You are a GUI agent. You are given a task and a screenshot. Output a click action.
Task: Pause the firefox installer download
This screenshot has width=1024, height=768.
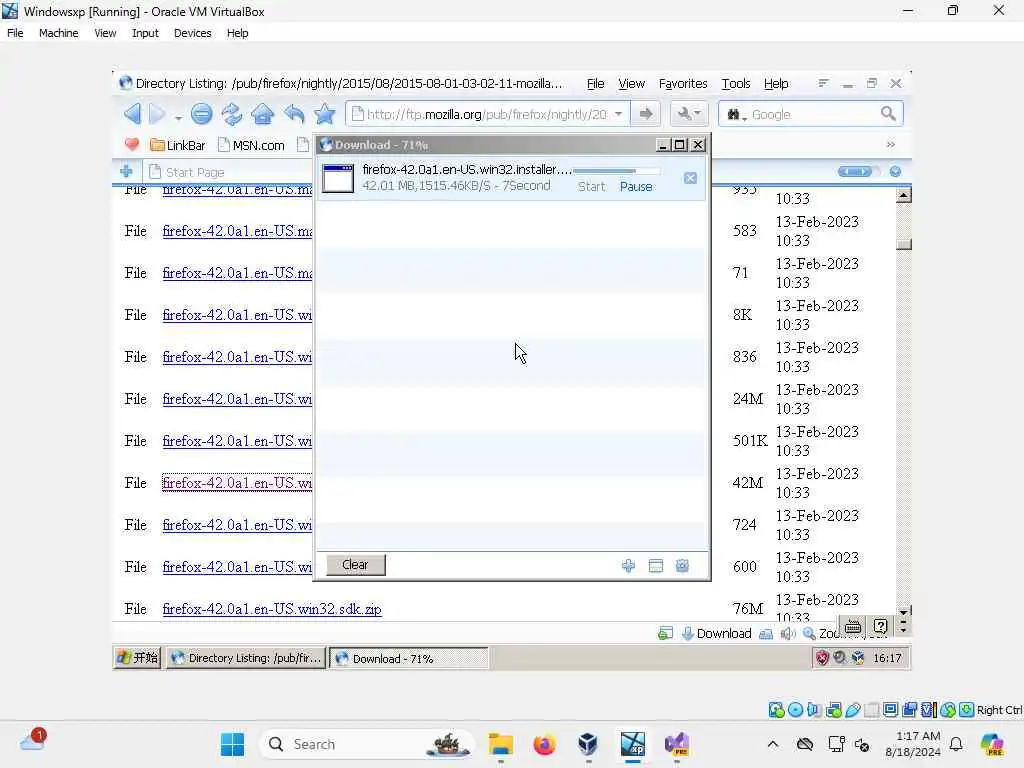pos(635,186)
